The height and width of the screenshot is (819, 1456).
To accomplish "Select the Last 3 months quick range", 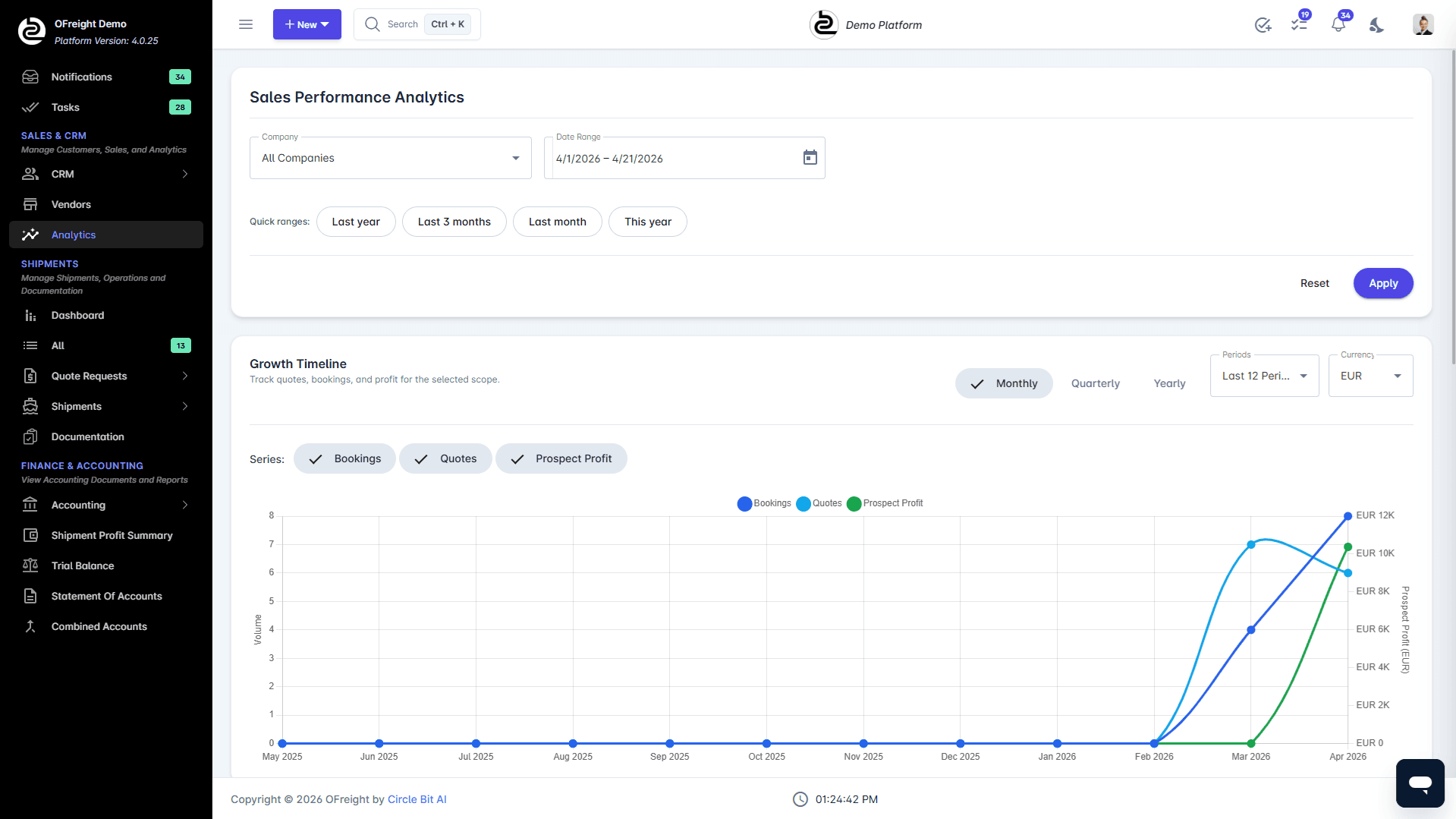I will coord(454,222).
